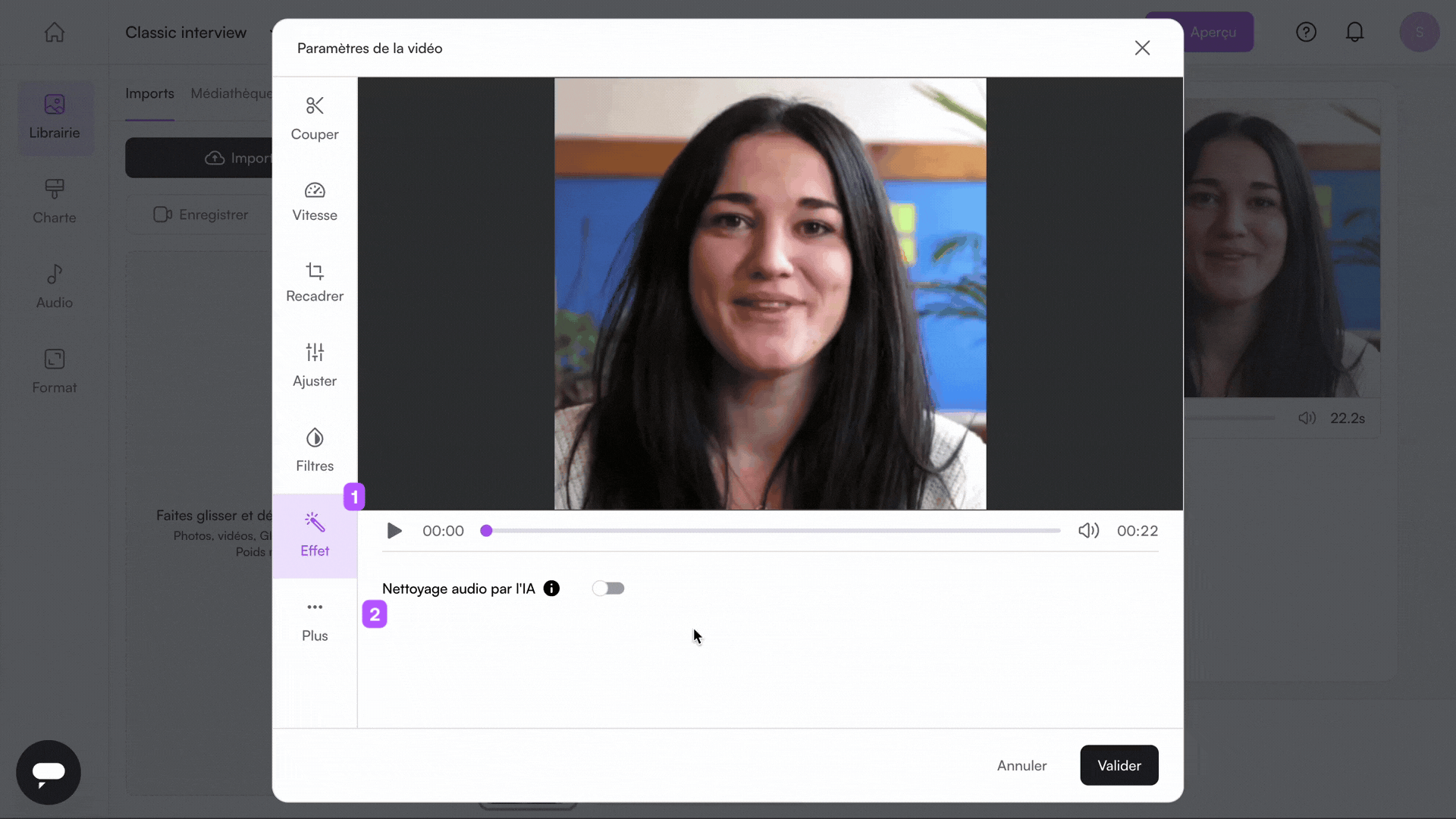Viewport: 1456px width, 819px height.
Task: Open the chat support bubble
Action: (x=49, y=772)
